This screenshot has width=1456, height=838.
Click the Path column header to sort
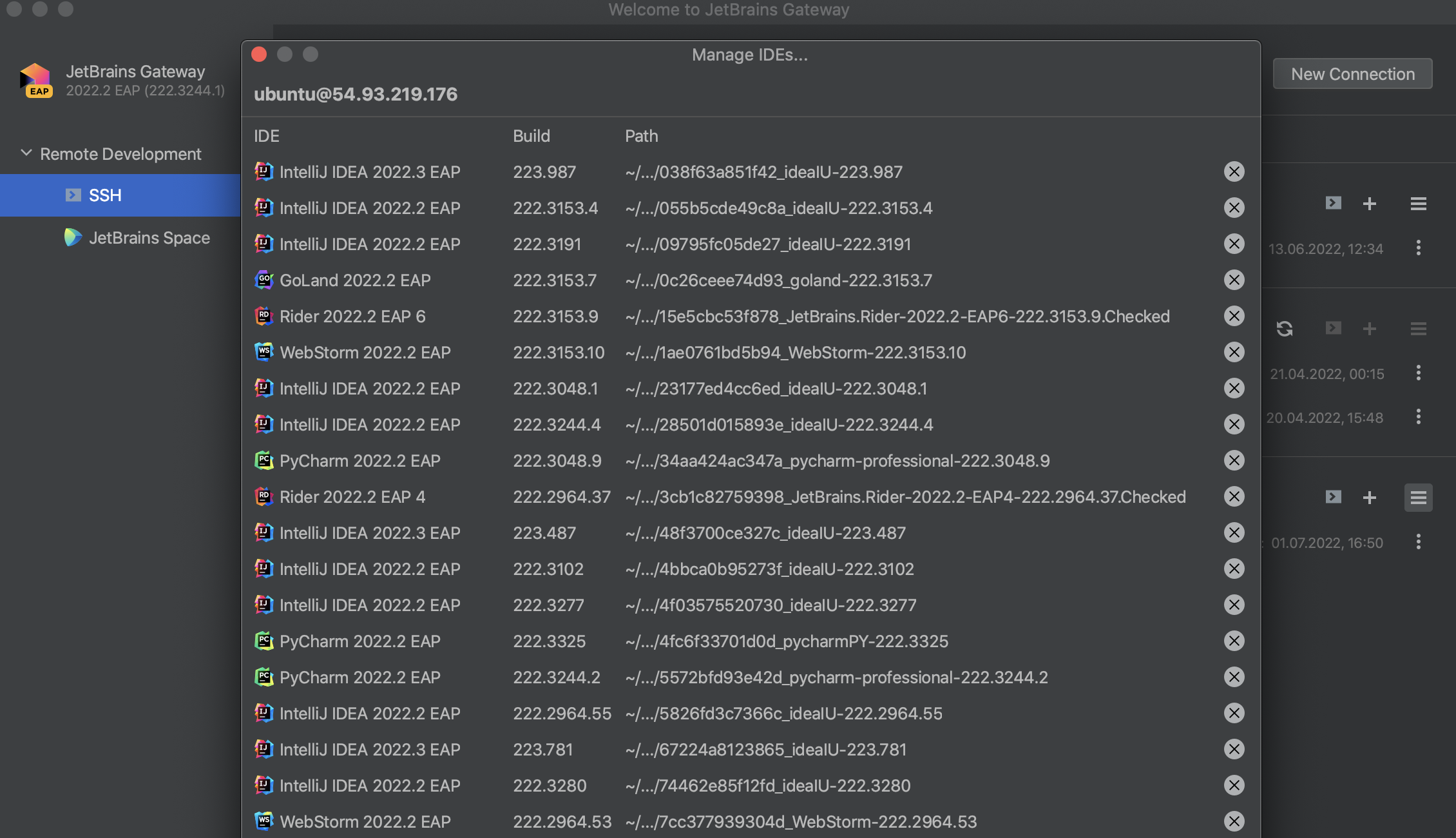point(642,134)
